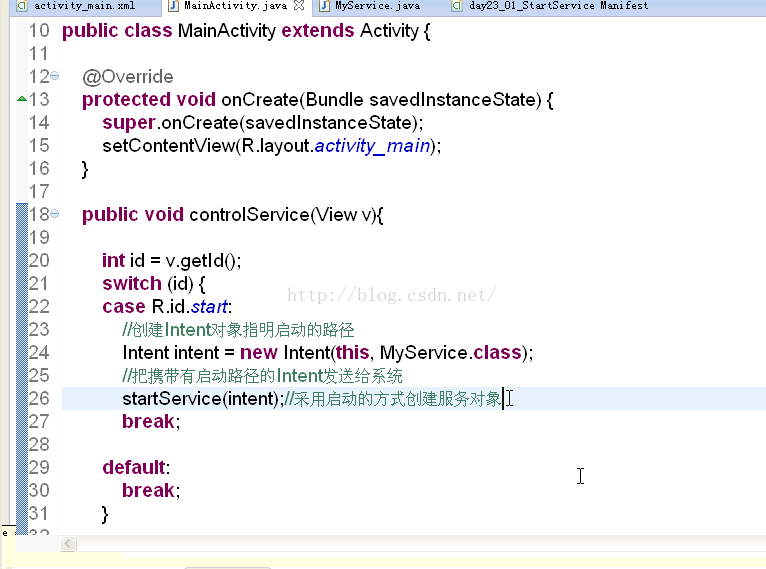Click on 'super' keyword on line 14

pyautogui.click(x=128, y=123)
